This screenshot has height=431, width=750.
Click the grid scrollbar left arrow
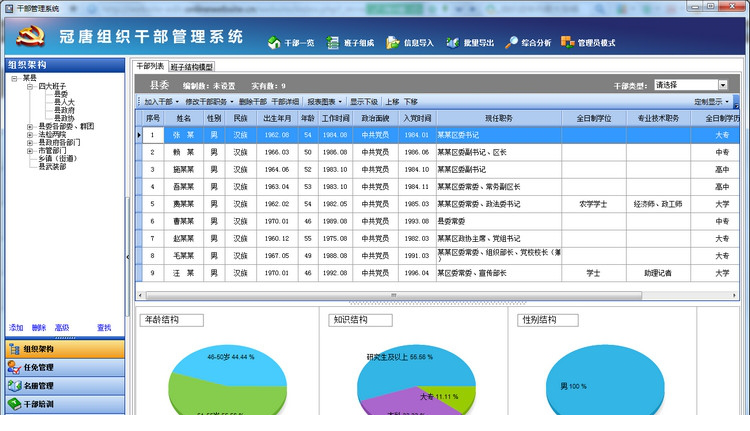click(140, 296)
